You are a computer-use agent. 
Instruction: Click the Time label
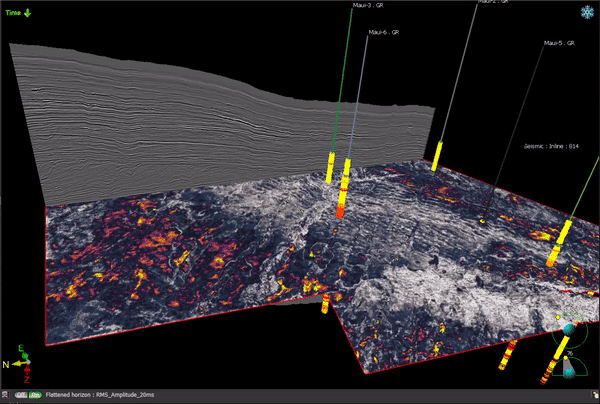coord(13,13)
